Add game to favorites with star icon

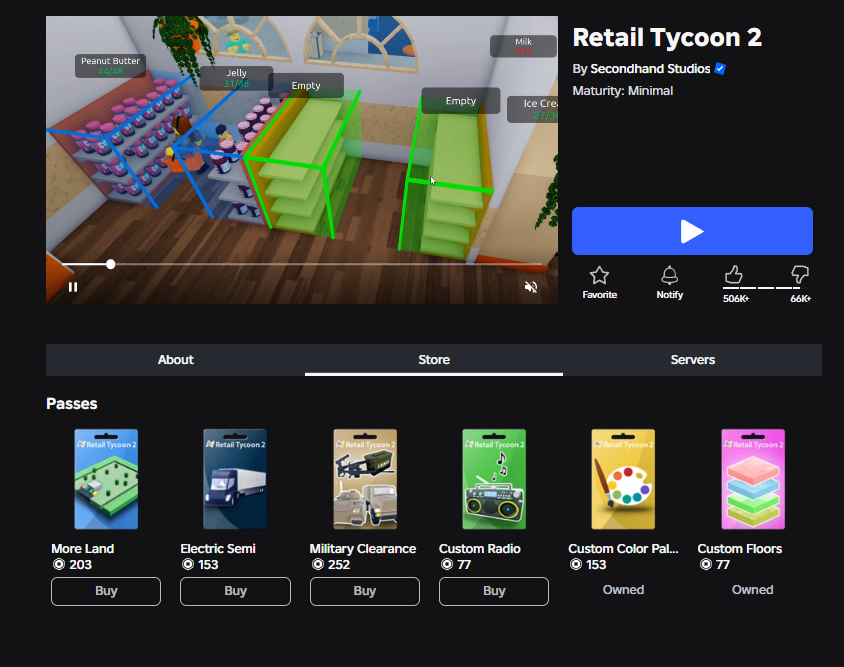click(599, 276)
